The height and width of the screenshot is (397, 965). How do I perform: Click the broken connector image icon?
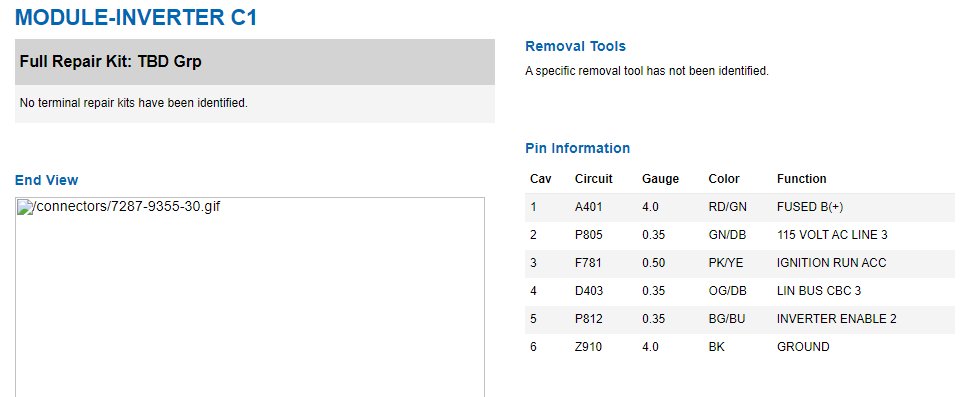click(x=23, y=207)
